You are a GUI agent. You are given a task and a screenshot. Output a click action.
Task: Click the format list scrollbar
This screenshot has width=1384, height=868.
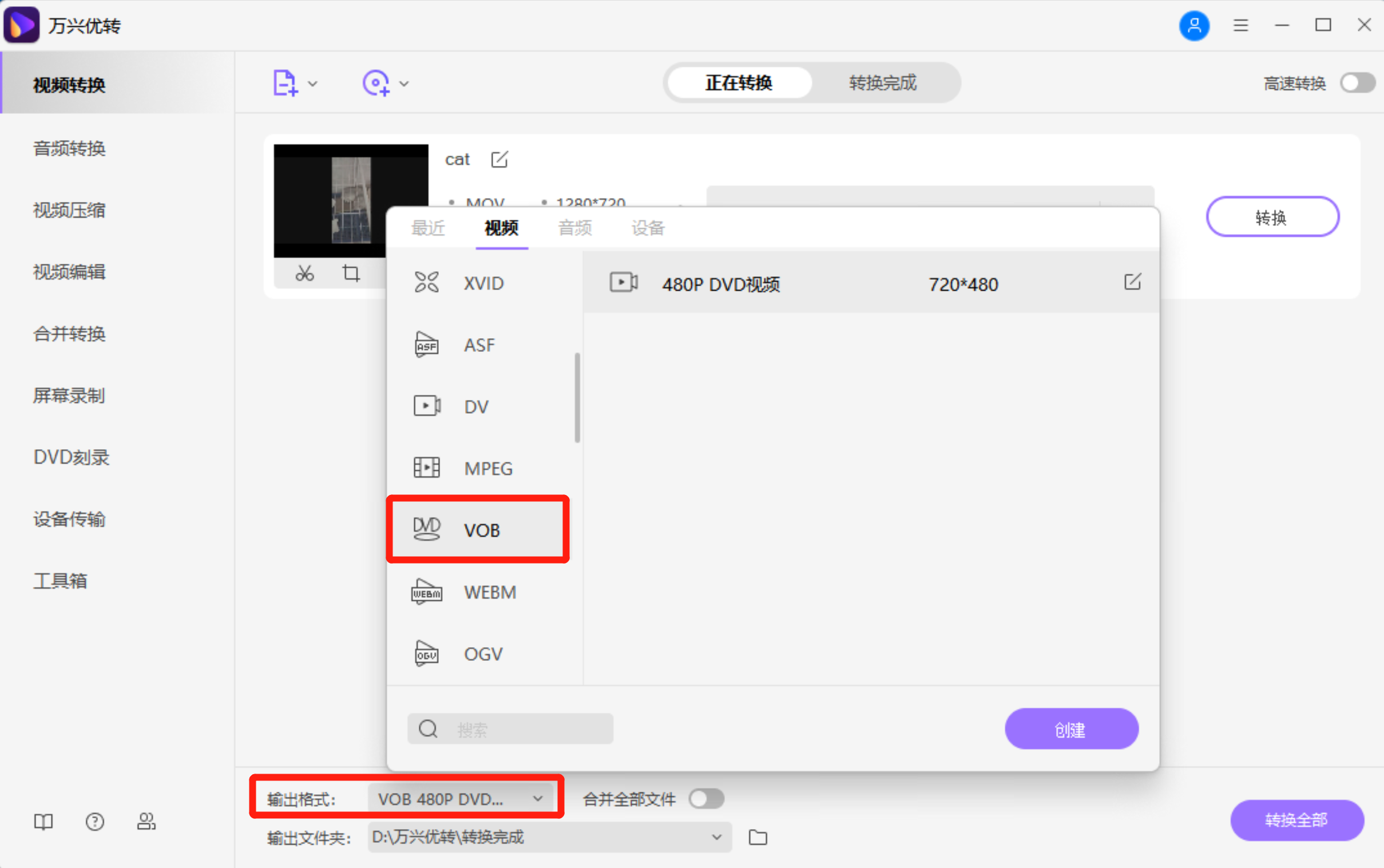tap(577, 397)
